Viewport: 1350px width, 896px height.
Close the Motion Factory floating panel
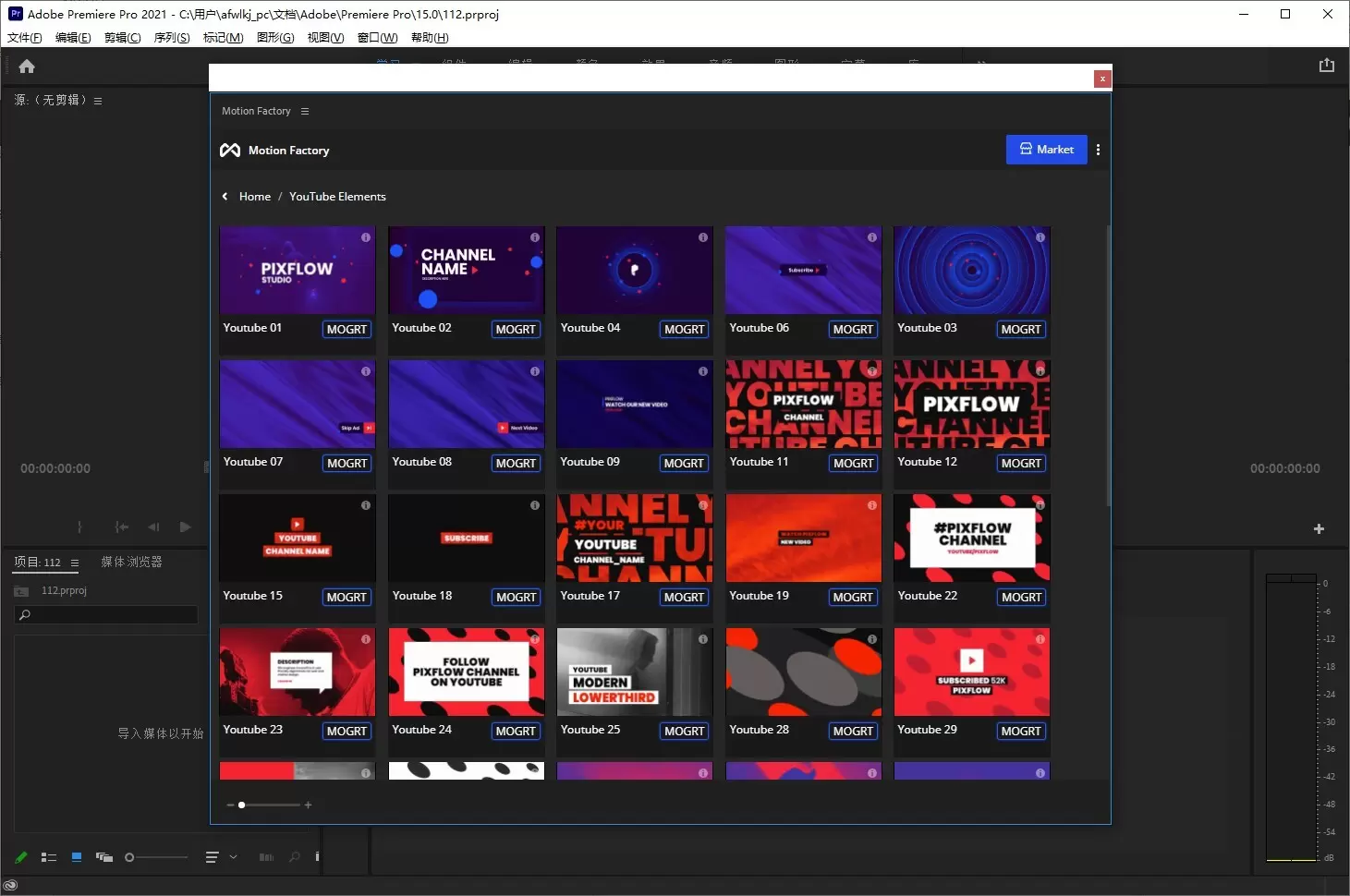1102,79
